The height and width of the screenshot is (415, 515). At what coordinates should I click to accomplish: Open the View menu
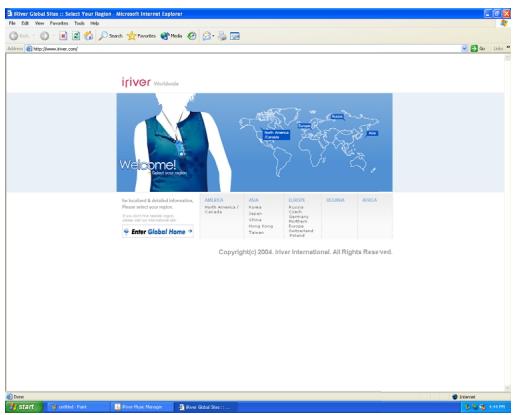point(39,23)
